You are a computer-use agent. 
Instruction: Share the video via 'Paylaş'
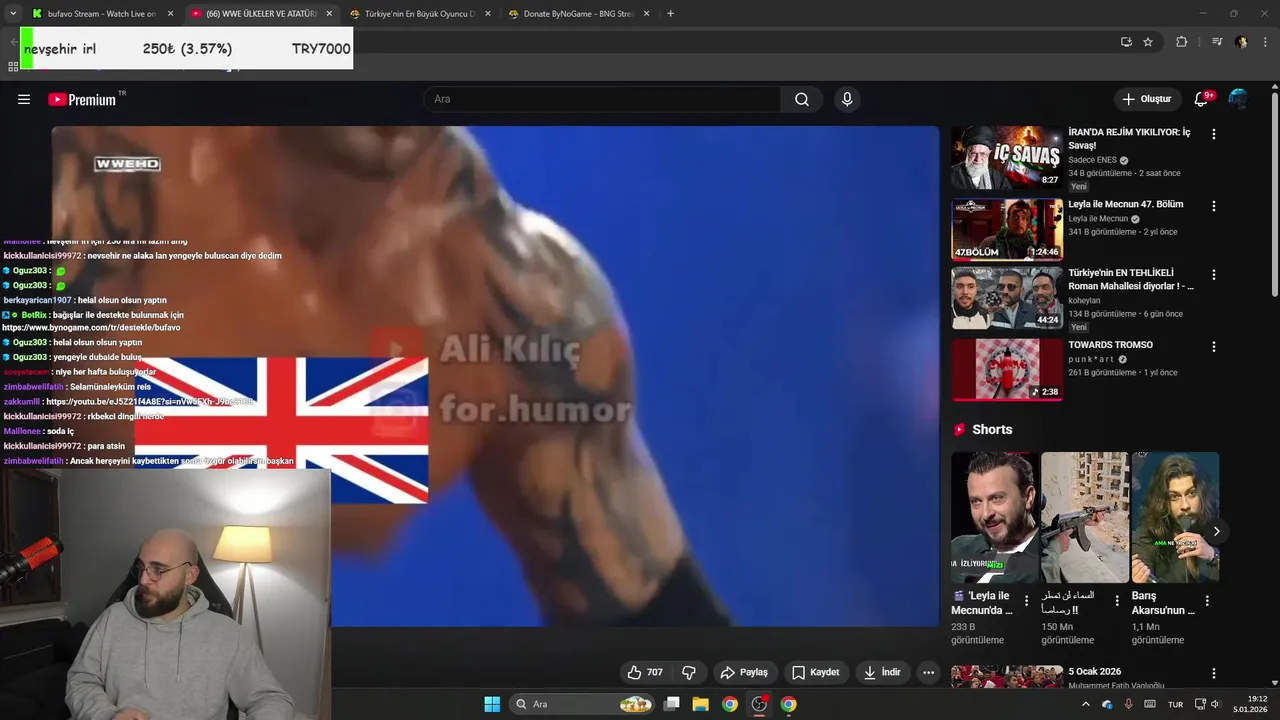click(744, 672)
